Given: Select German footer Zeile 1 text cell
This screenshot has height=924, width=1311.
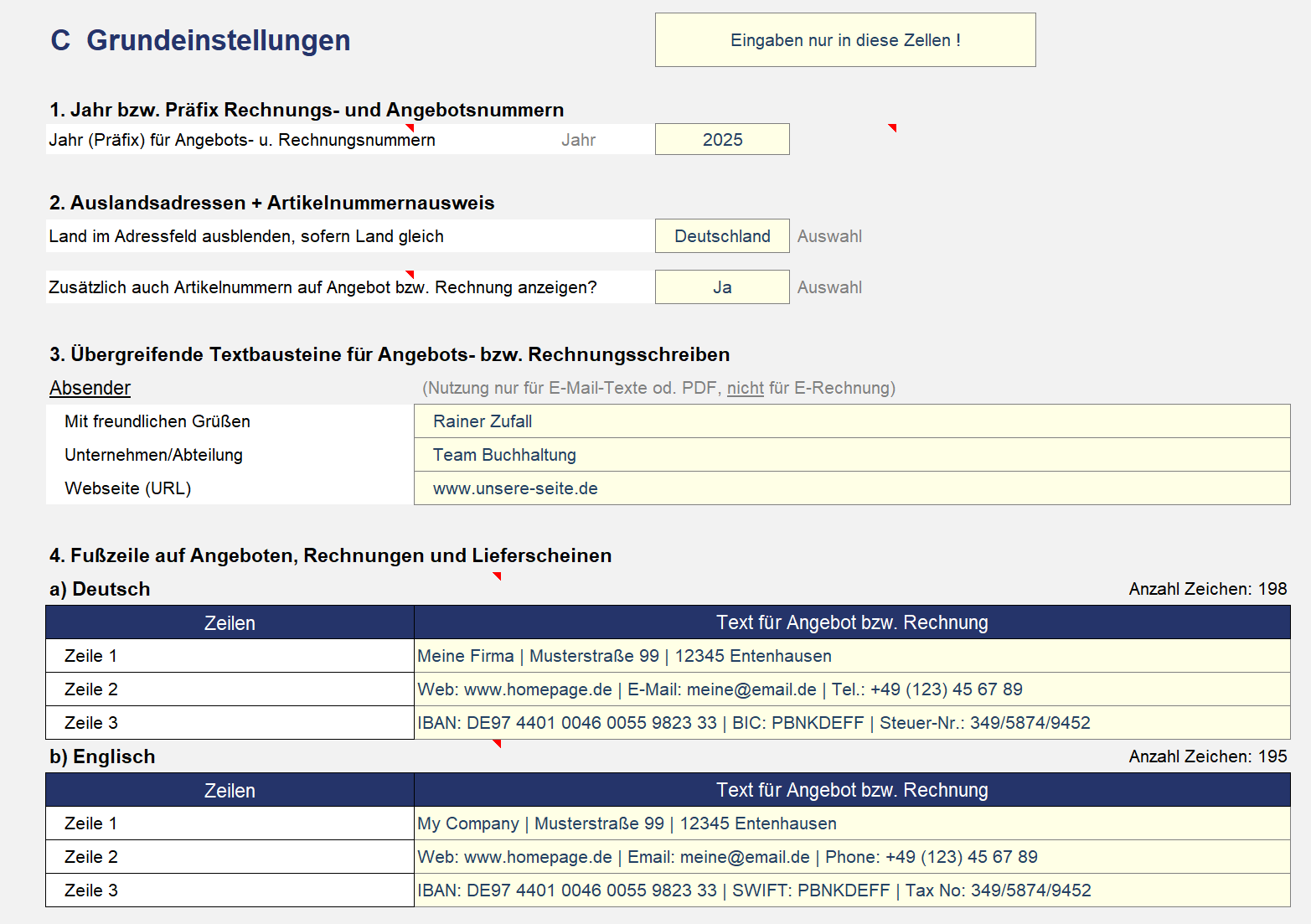Looking at the screenshot, I should click(852, 656).
